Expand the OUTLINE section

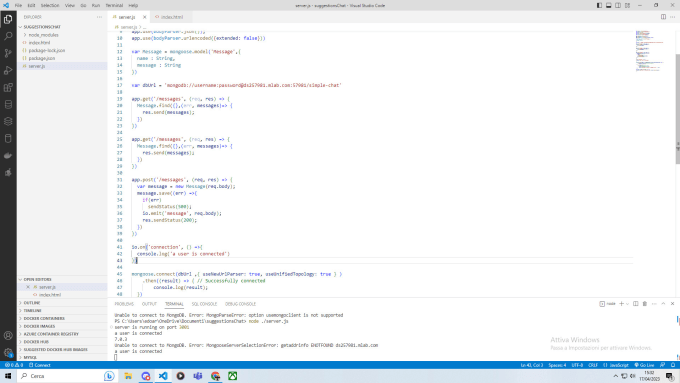click(x=32, y=303)
